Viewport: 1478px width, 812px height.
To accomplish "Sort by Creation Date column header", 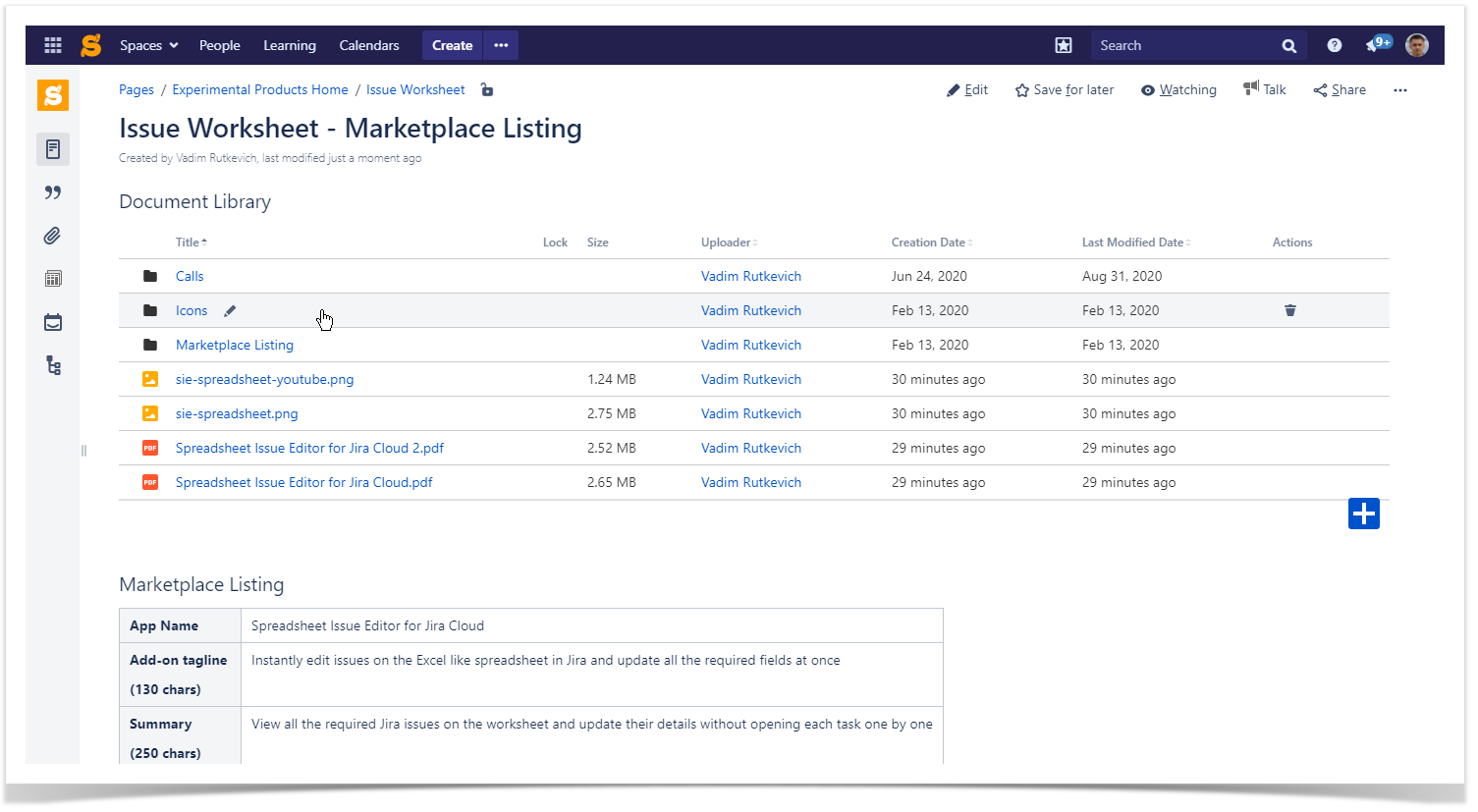I will pos(931,243).
